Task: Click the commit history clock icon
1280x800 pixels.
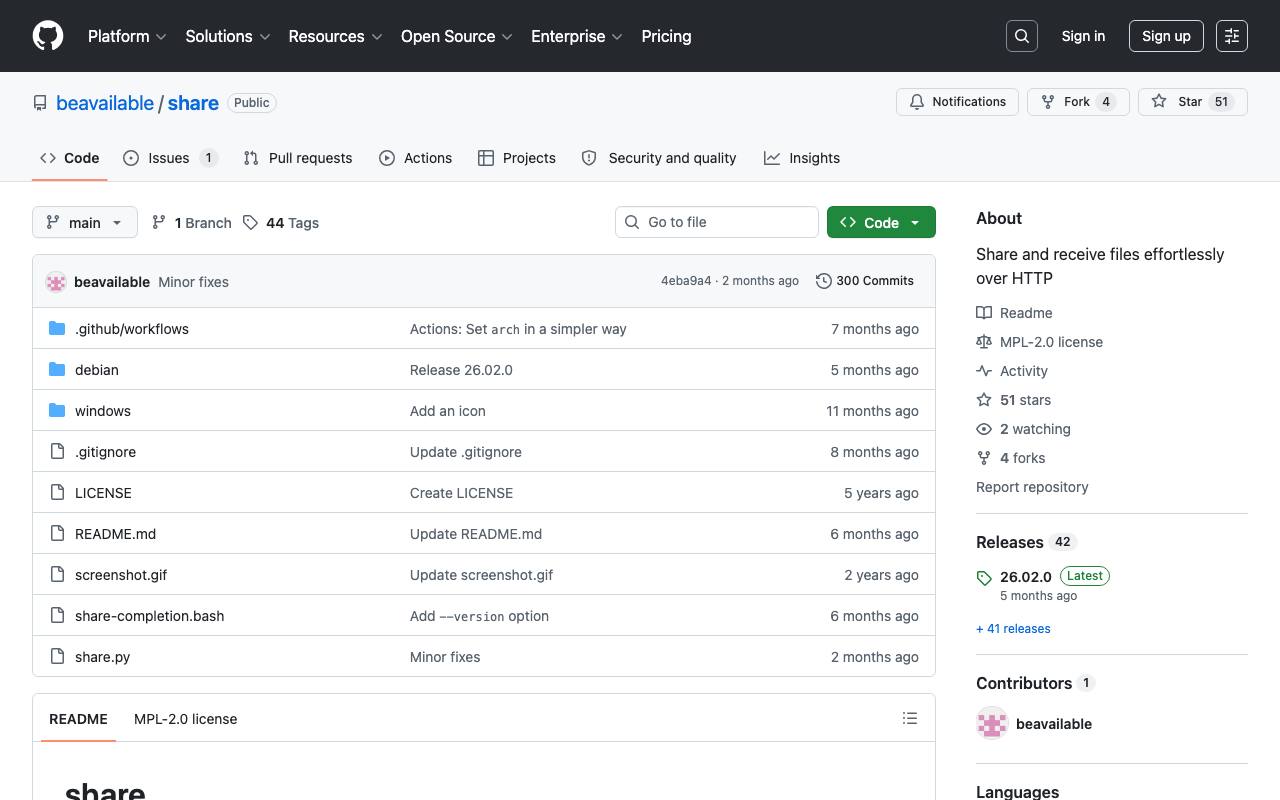Action: point(824,281)
